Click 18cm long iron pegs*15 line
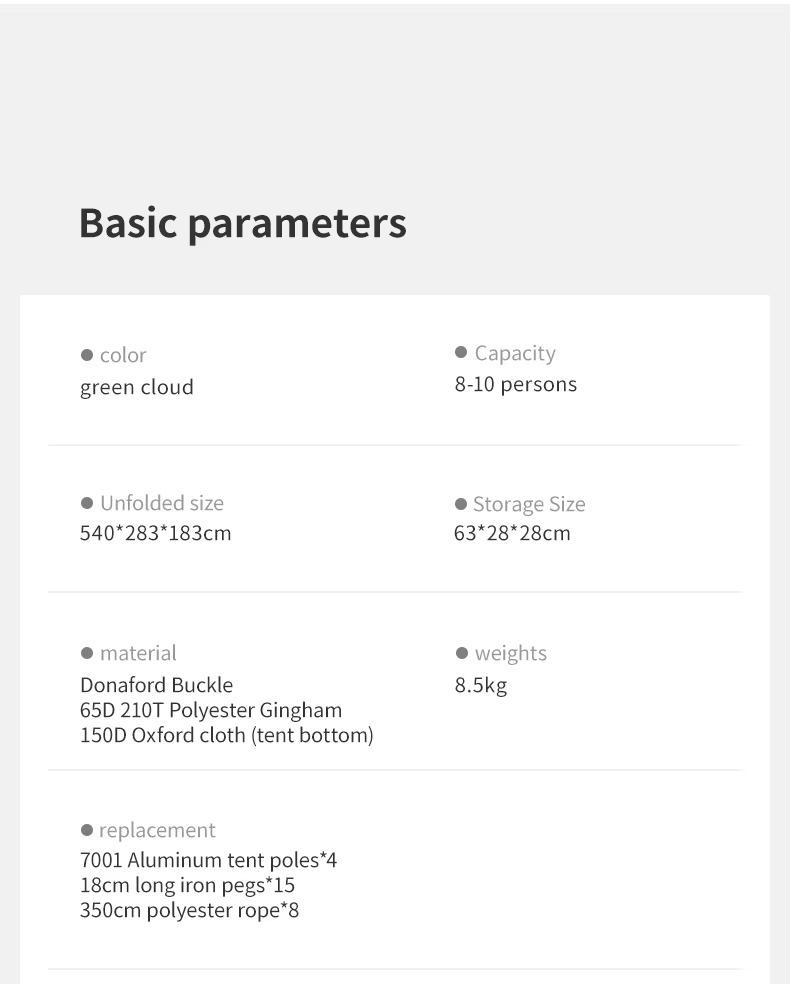Image resolution: width=790 pixels, height=984 pixels. tap(187, 885)
